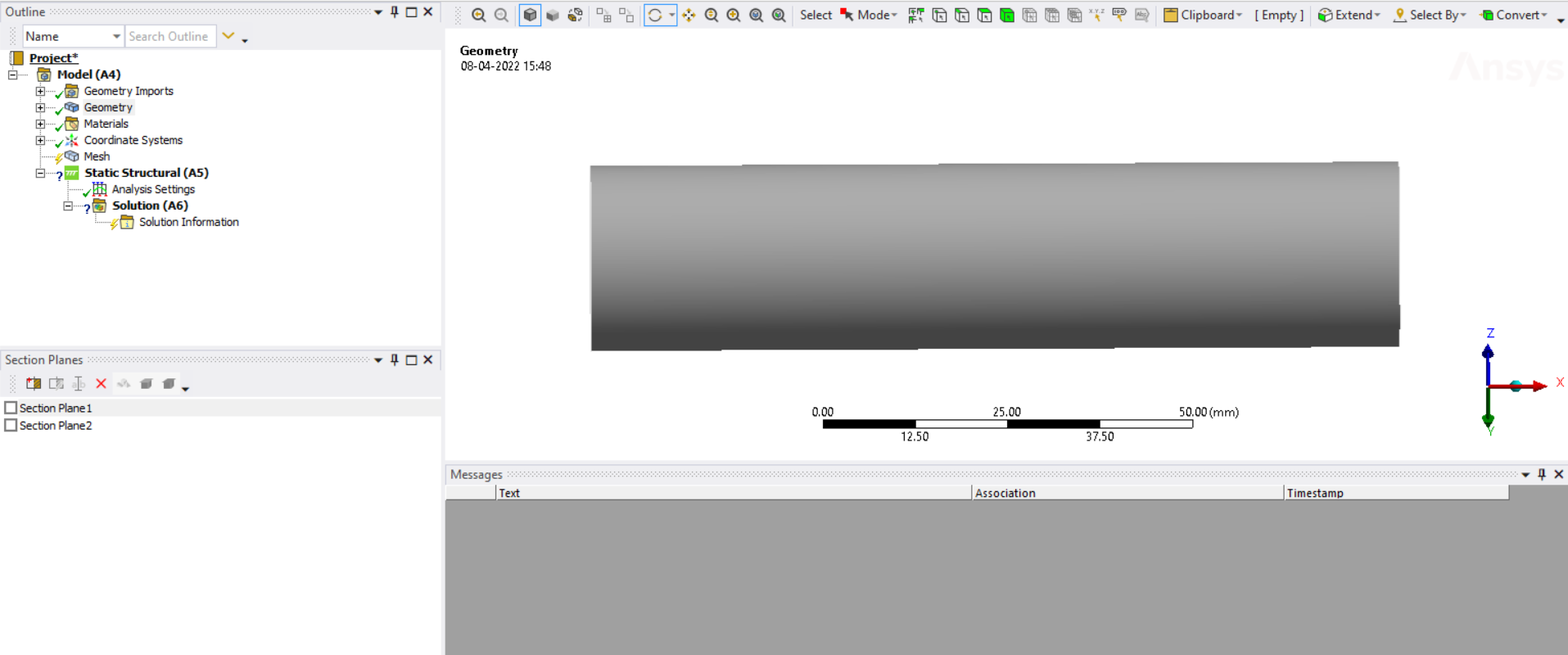Expand the Geometry Imports node
The height and width of the screenshot is (655, 1568).
40,91
